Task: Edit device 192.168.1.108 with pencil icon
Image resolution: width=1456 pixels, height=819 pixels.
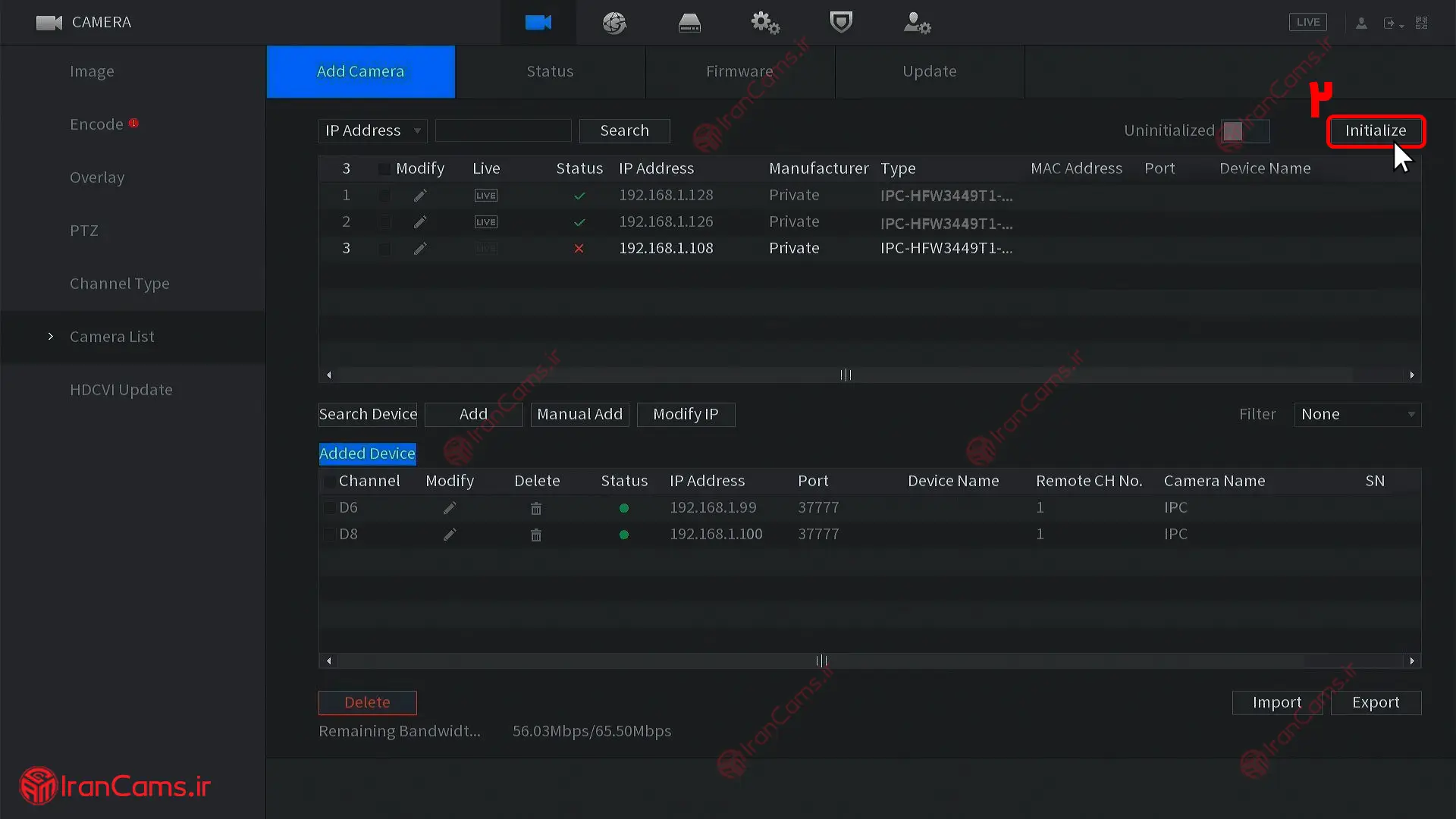Action: coord(420,249)
